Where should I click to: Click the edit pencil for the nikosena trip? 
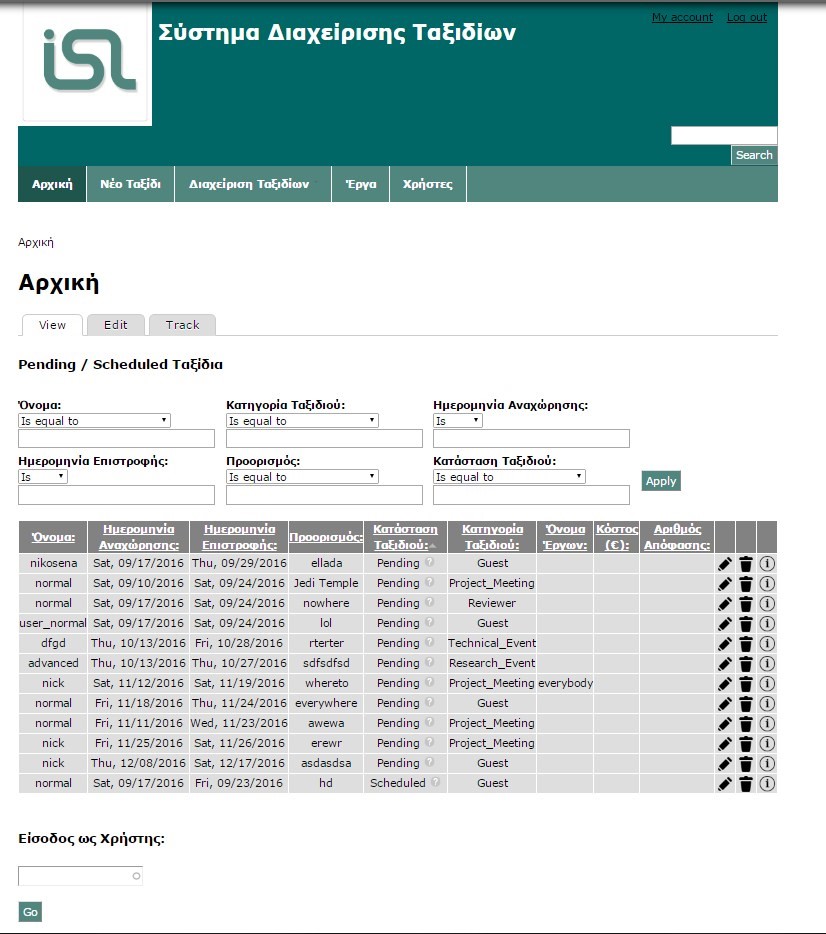(x=725, y=564)
